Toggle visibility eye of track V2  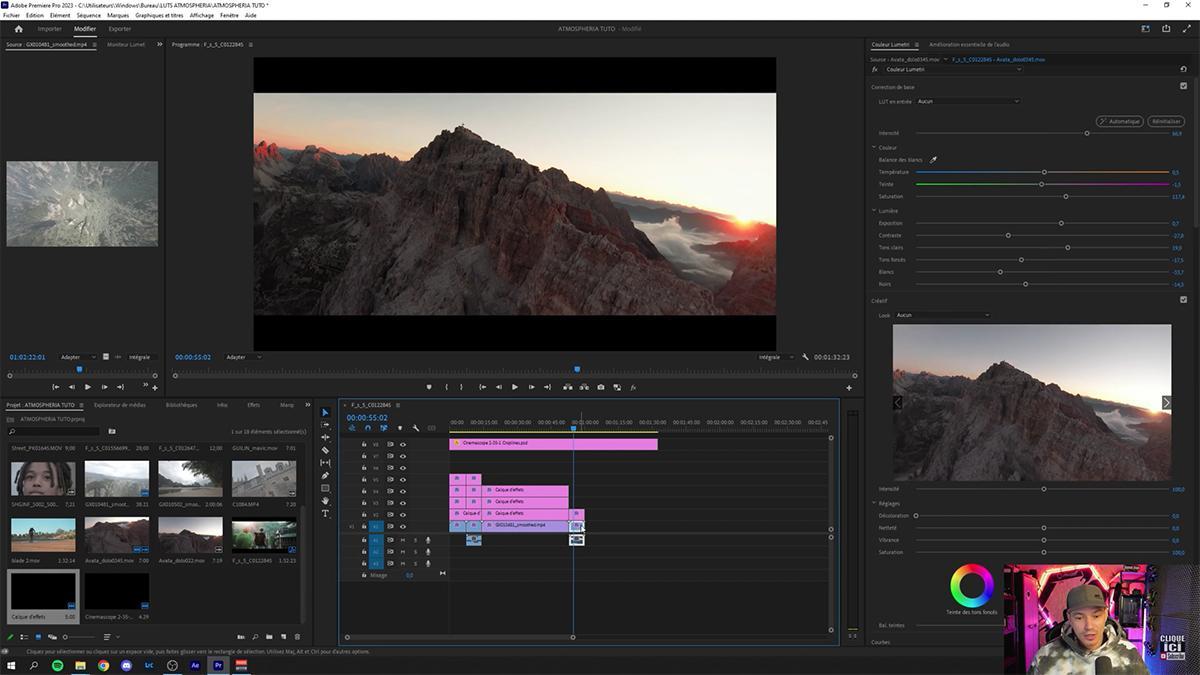point(403,515)
